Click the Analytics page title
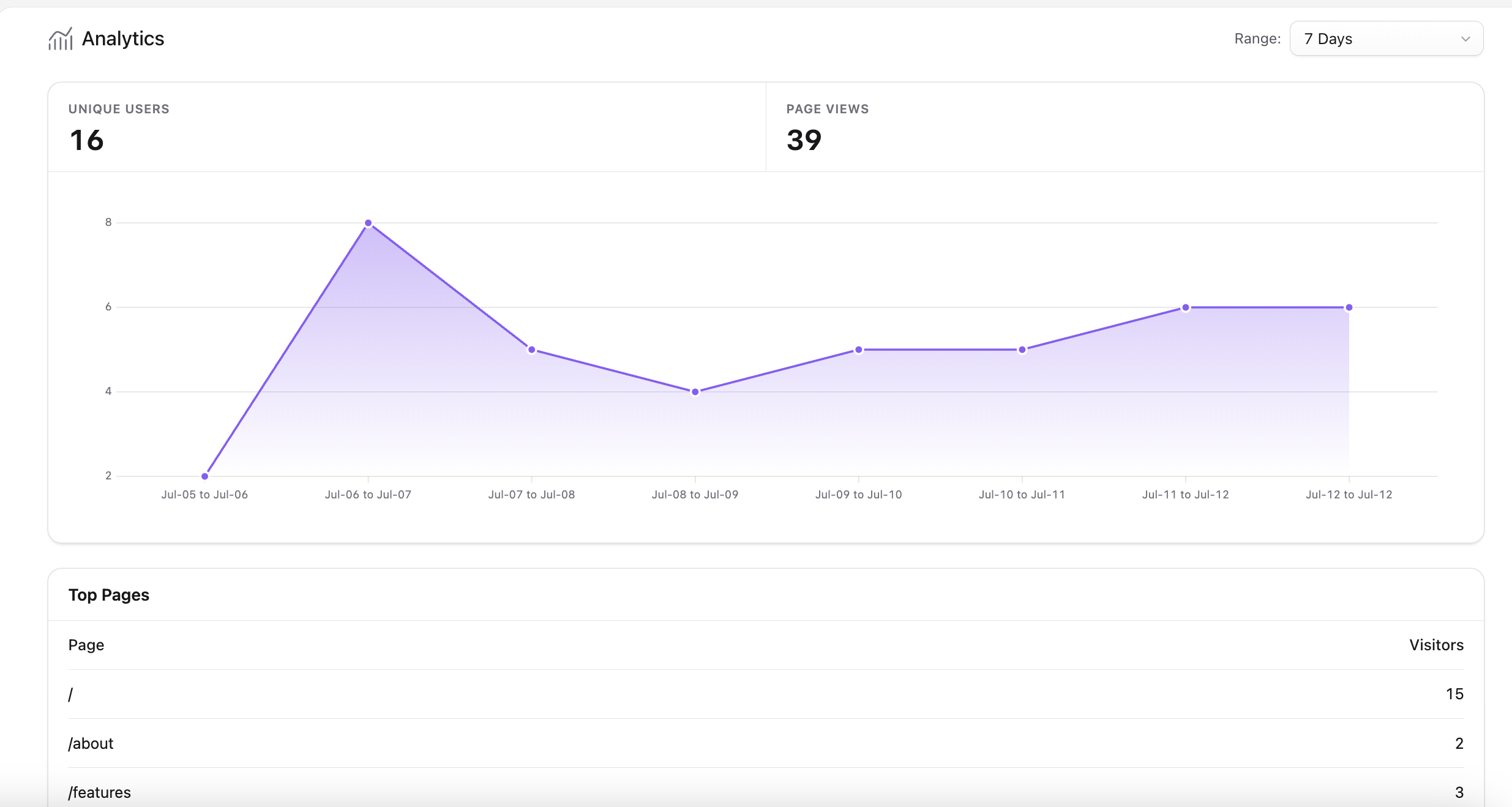Image resolution: width=1512 pixels, height=807 pixels. pos(123,39)
